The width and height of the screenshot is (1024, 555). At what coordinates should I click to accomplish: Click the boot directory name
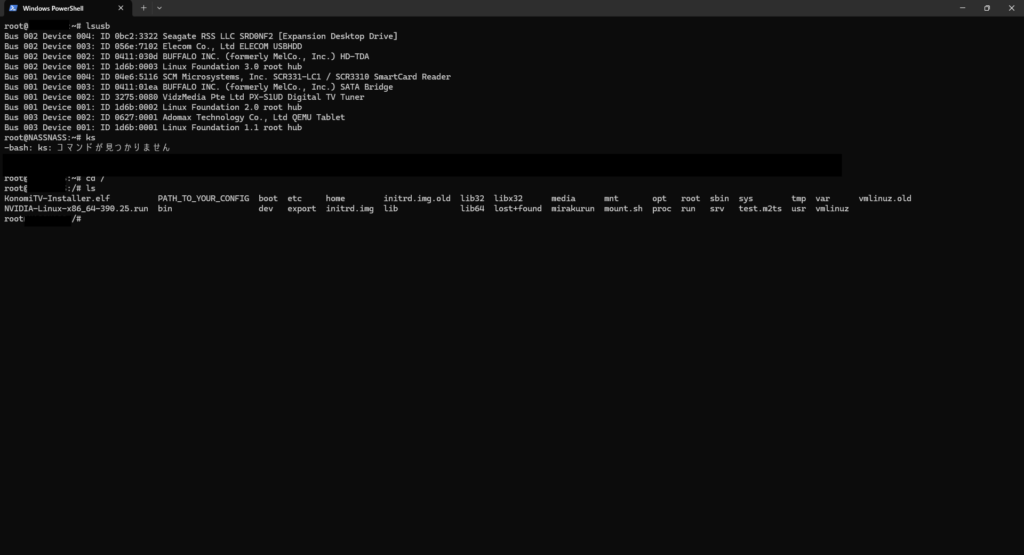click(x=268, y=198)
